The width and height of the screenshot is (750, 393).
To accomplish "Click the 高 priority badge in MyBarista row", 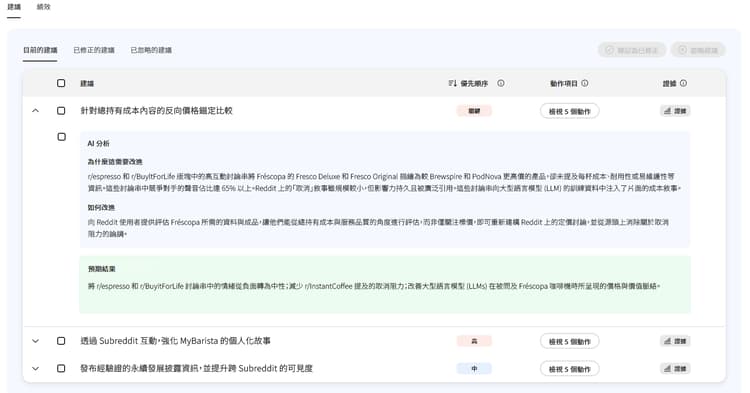I will coord(474,341).
